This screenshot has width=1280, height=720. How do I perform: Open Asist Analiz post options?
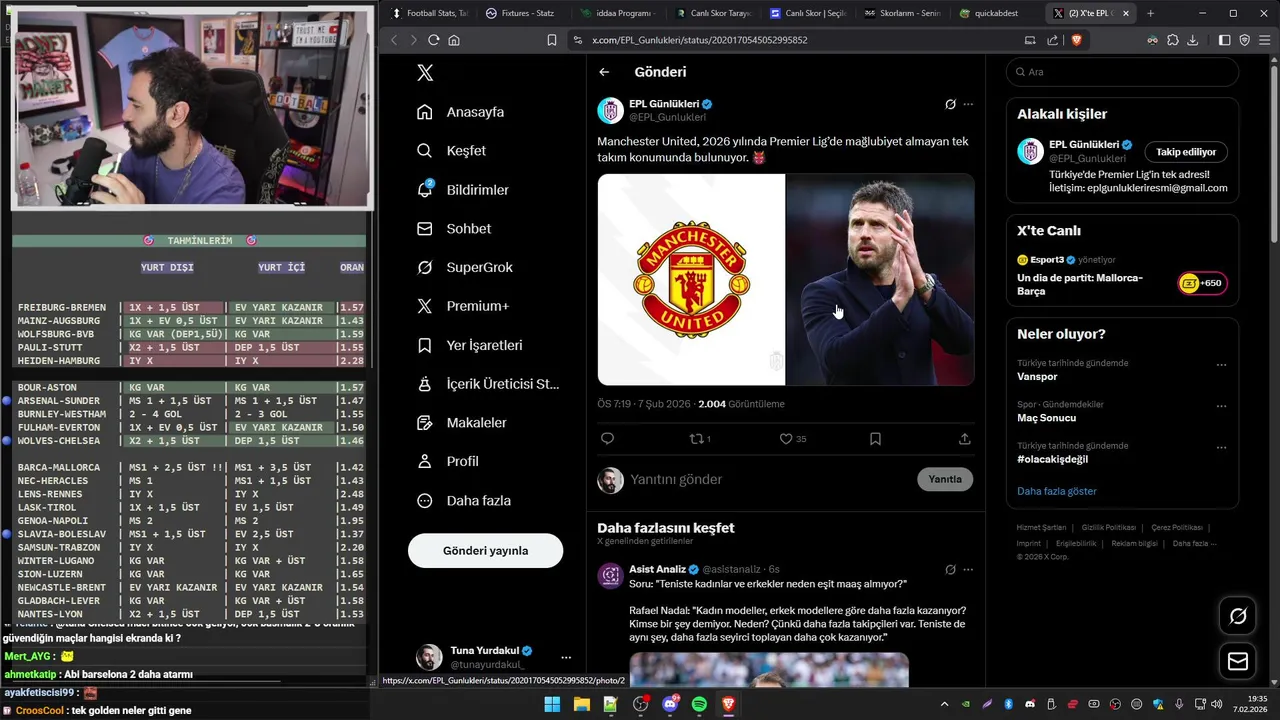pyautogui.click(x=967, y=570)
